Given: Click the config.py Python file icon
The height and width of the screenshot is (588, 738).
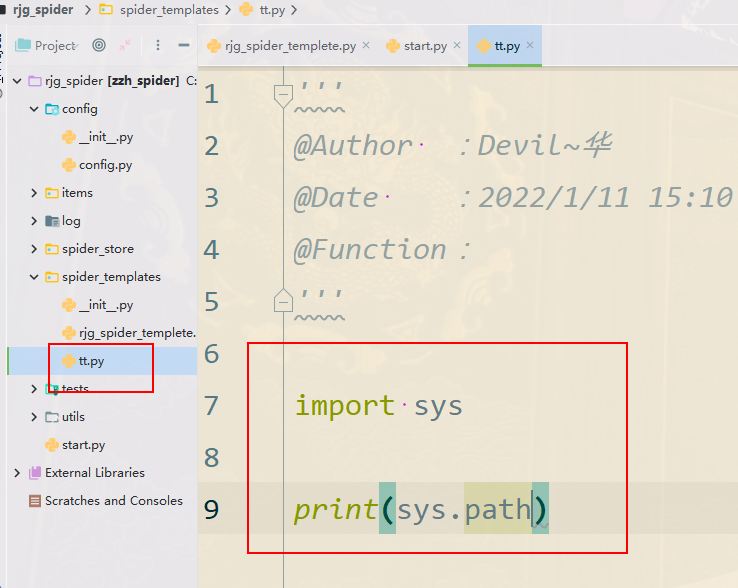Looking at the screenshot, I should pyautogui.click(x=68, y=165).
